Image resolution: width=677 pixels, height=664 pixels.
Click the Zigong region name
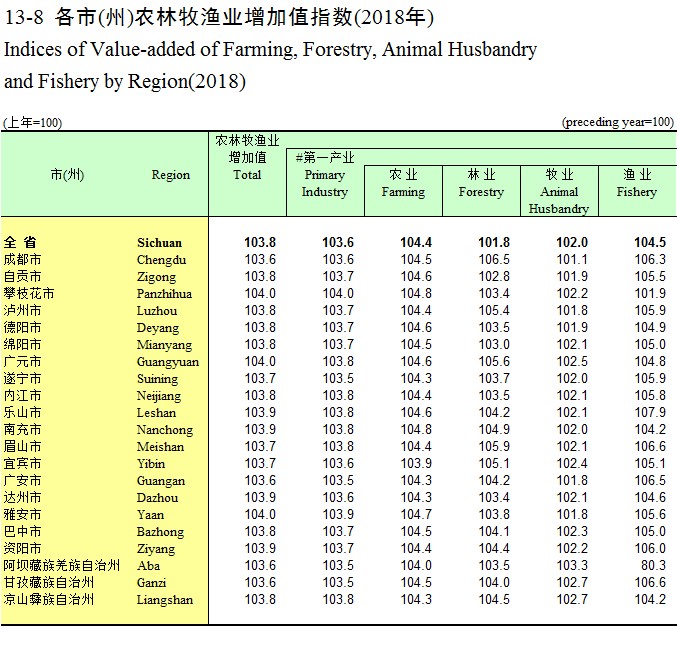point(156,277)
